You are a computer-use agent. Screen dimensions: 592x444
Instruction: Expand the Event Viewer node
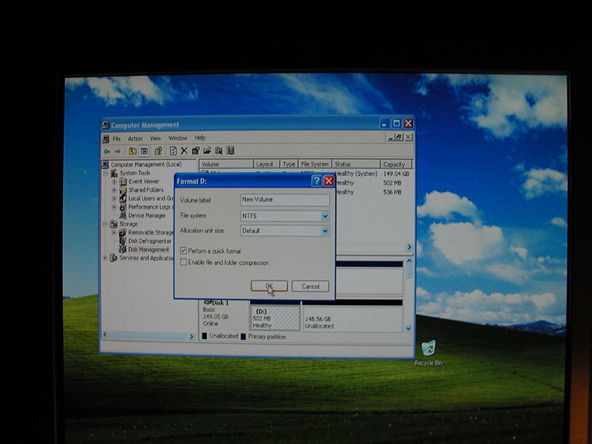[x=114, y=182]
